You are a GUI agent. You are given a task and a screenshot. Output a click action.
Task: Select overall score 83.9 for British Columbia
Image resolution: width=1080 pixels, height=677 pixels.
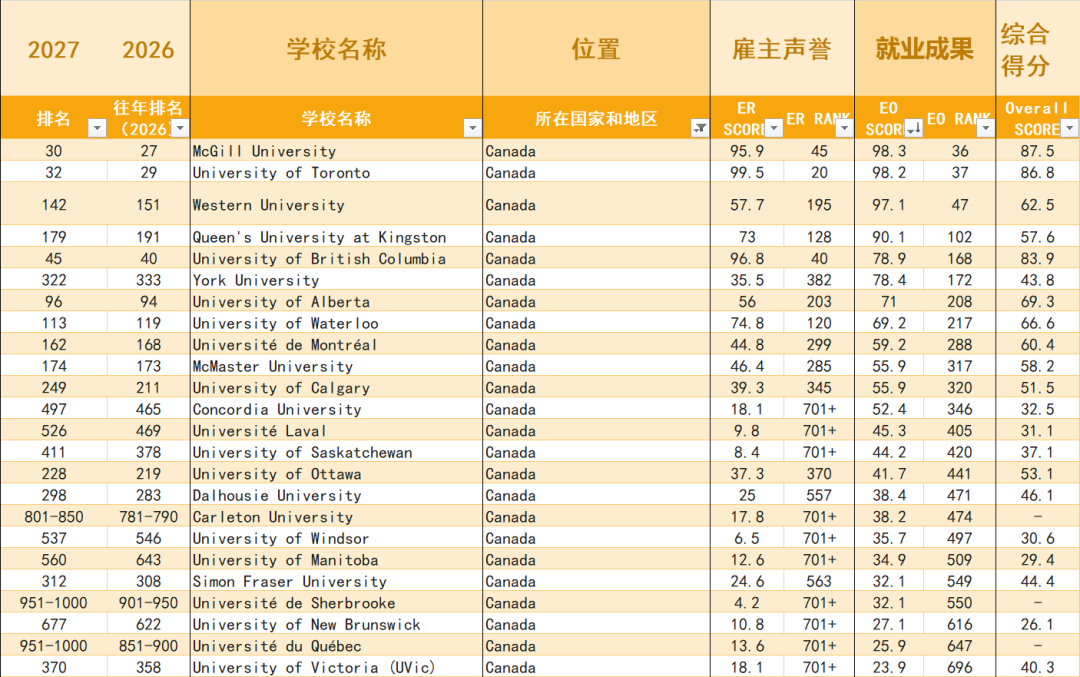pos(1037,258)
